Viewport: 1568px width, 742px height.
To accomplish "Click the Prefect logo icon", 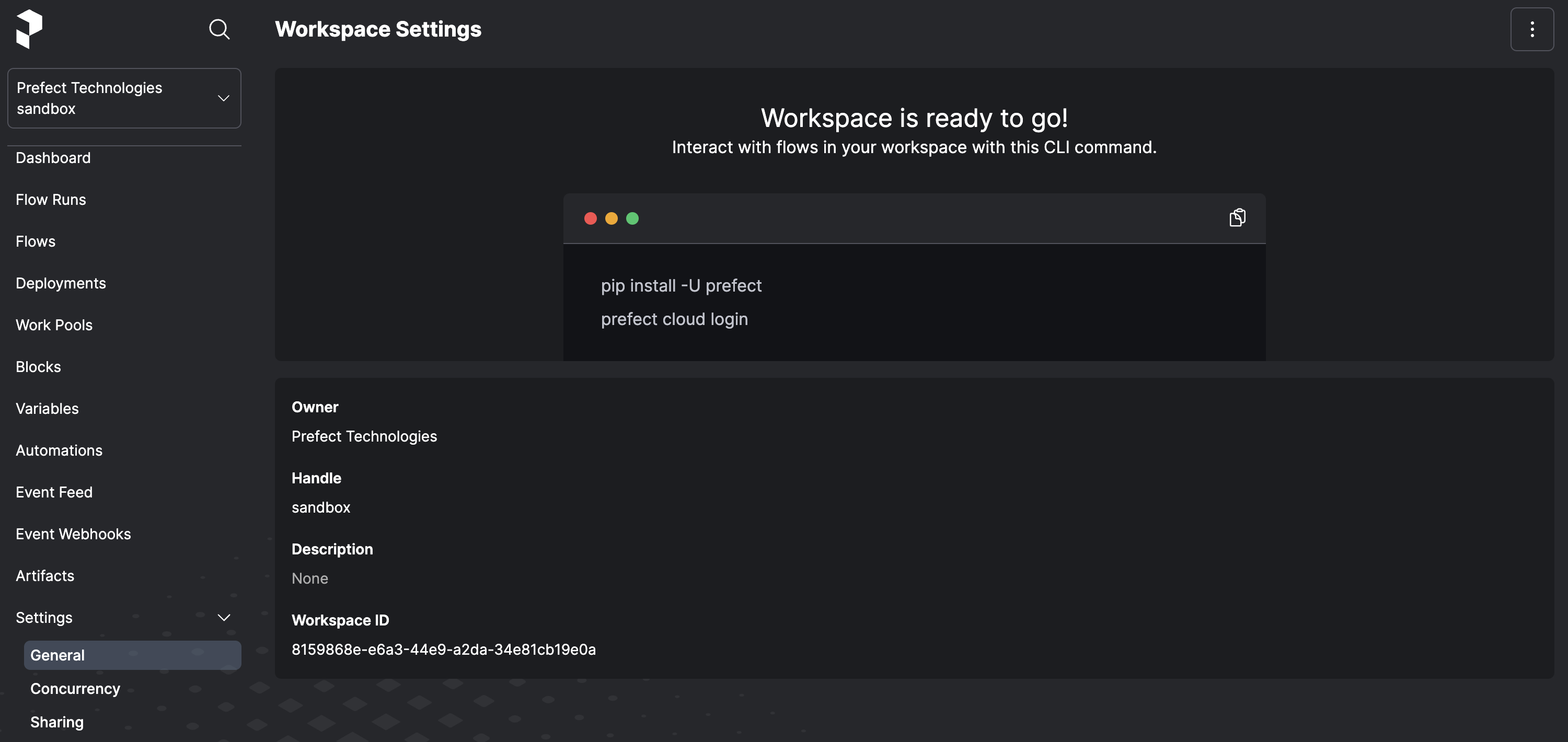I will [29, 29].
